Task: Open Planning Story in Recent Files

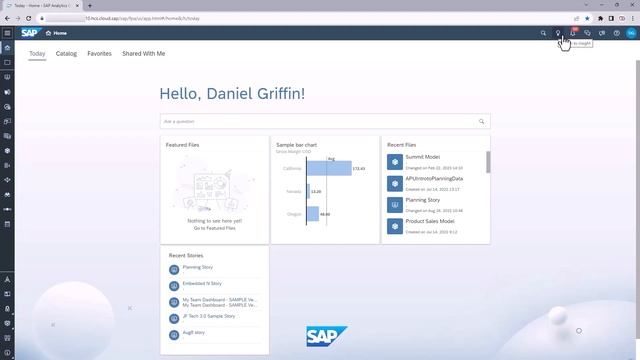Action: point(422,200)
